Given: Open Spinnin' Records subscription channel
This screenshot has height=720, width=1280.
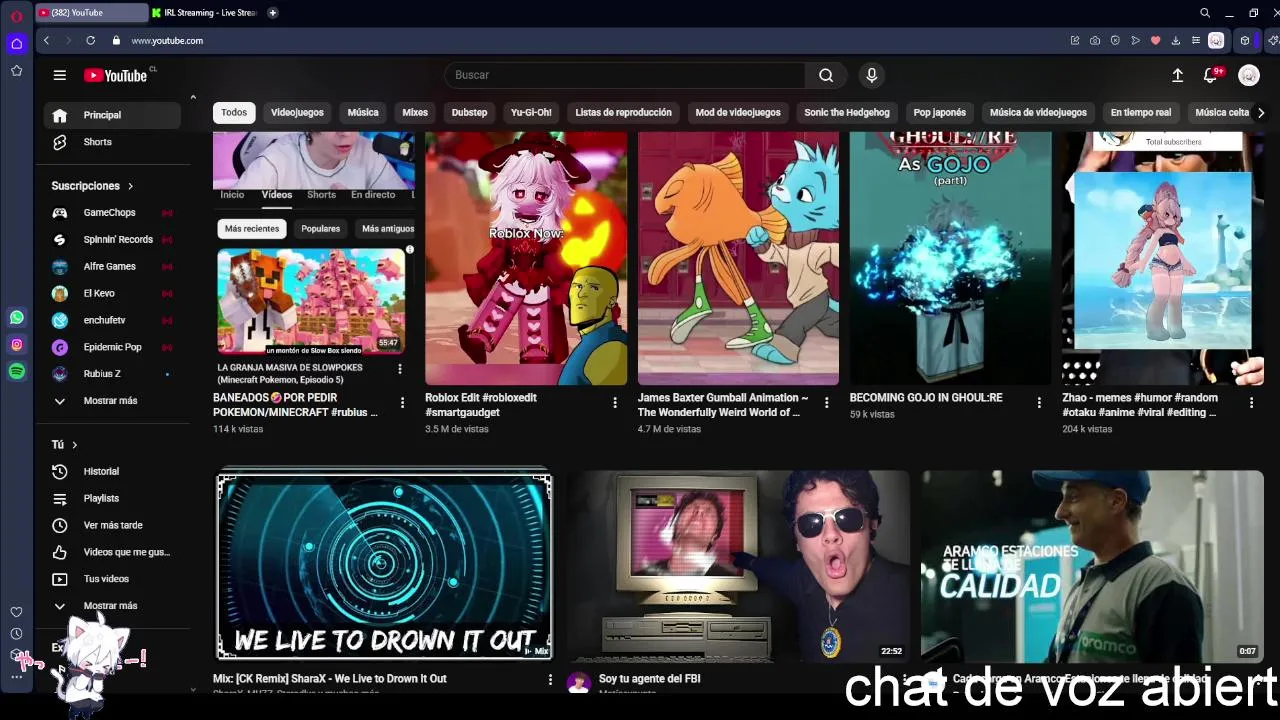Looking at the screenshot, I should (x=112, y=240).
